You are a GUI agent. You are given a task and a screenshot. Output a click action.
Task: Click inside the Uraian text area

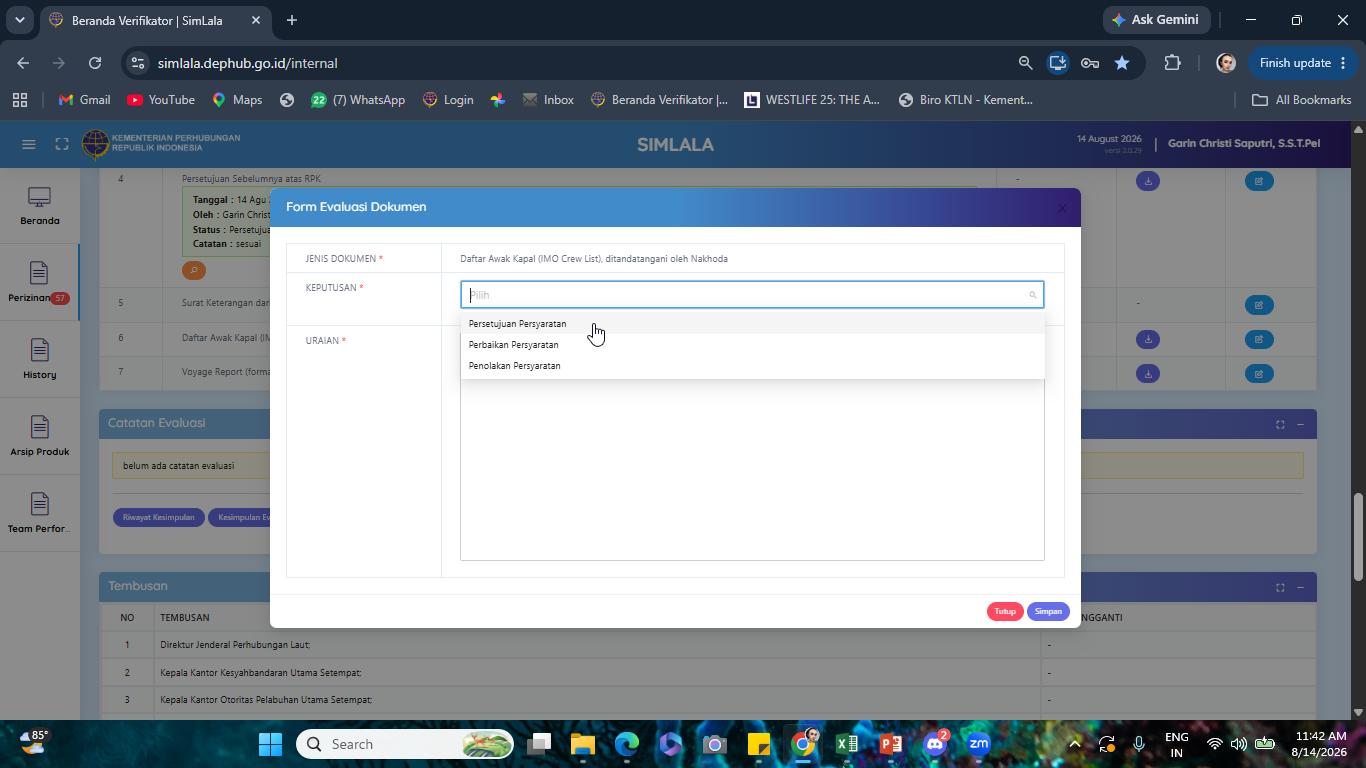(x=752, y=470)
